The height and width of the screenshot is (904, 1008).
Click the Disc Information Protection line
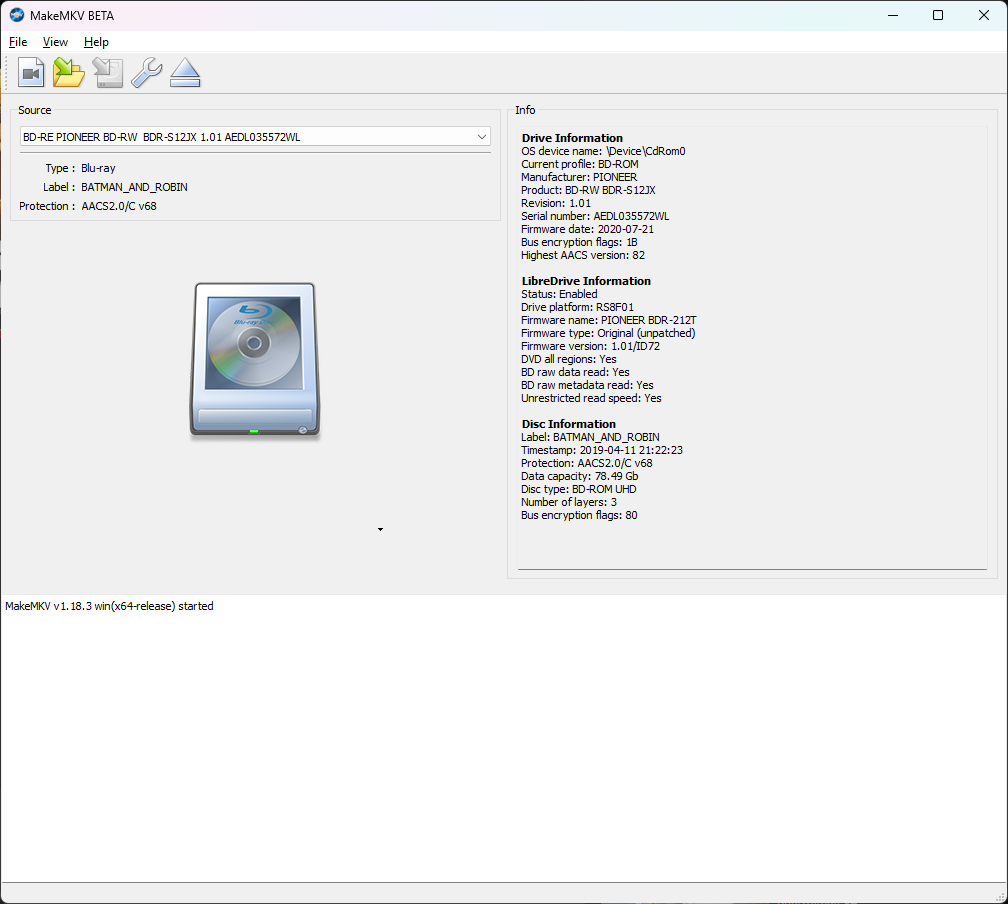[x=587, y=463]
